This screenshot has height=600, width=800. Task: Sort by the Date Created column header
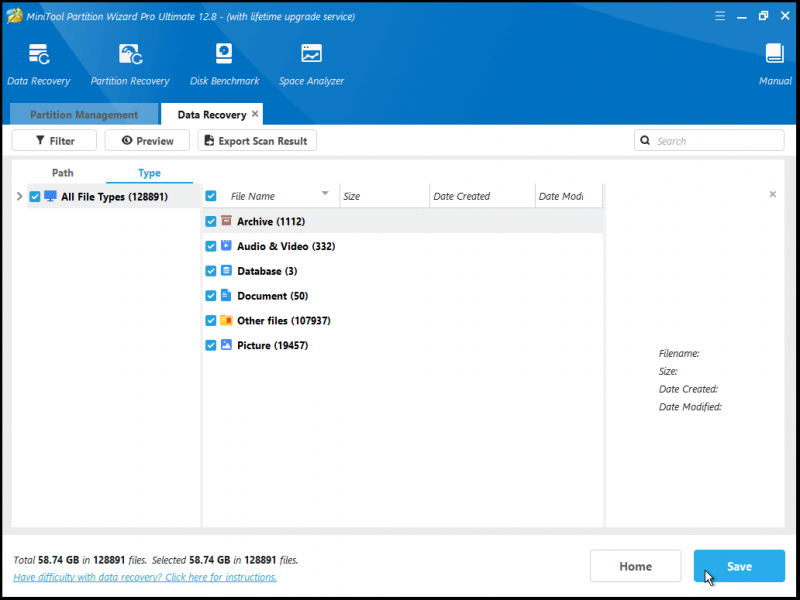pos(482,196)
